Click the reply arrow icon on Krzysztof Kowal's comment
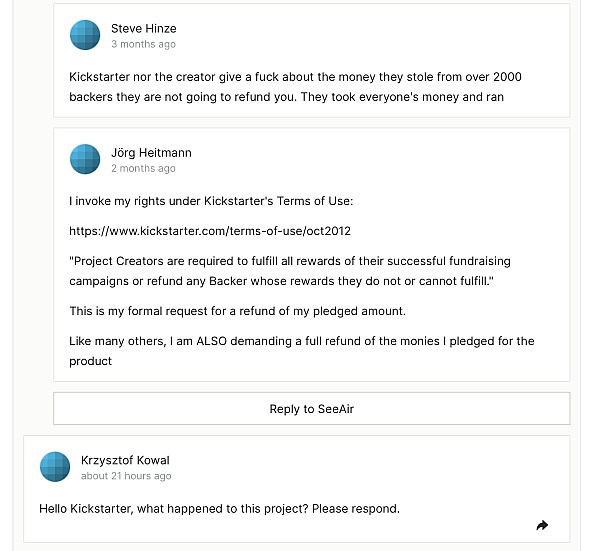Screen dimensions: 600x551 click(x=542, y=525)
